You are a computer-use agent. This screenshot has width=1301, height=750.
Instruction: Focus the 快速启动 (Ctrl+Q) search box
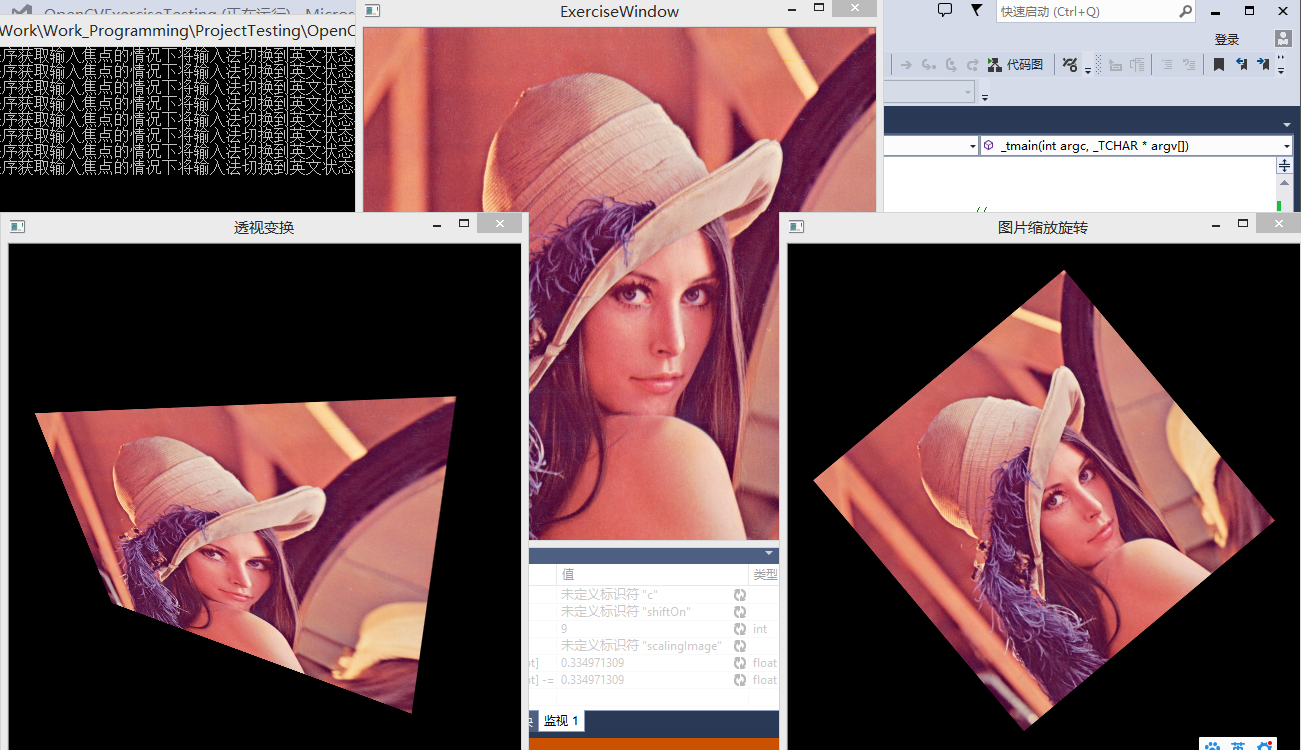tap(1095, 12)
